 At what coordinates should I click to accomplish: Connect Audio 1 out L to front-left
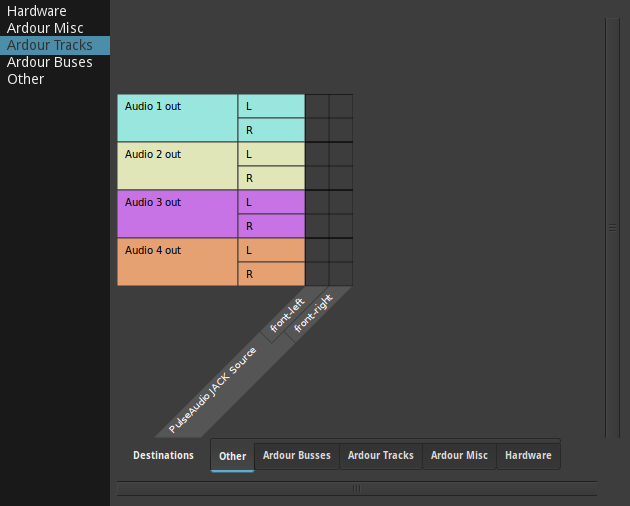tap(317, 106)
